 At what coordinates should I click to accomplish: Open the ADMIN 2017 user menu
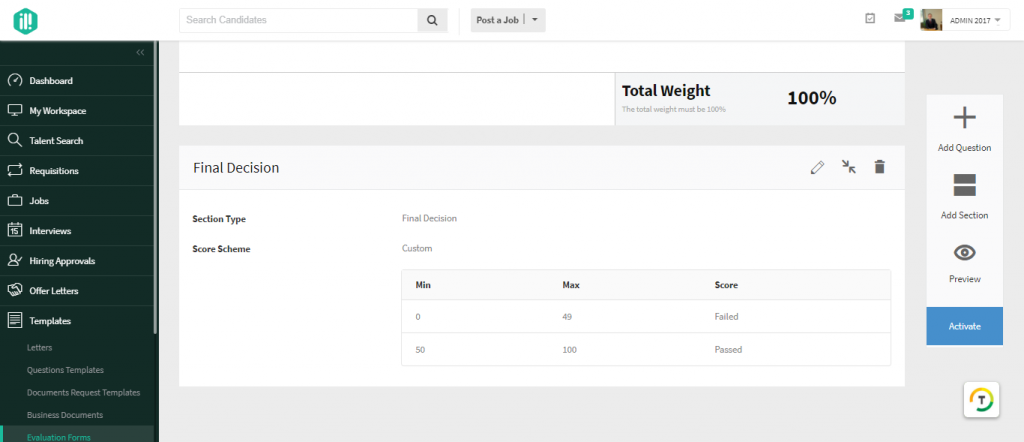point(974,21)
